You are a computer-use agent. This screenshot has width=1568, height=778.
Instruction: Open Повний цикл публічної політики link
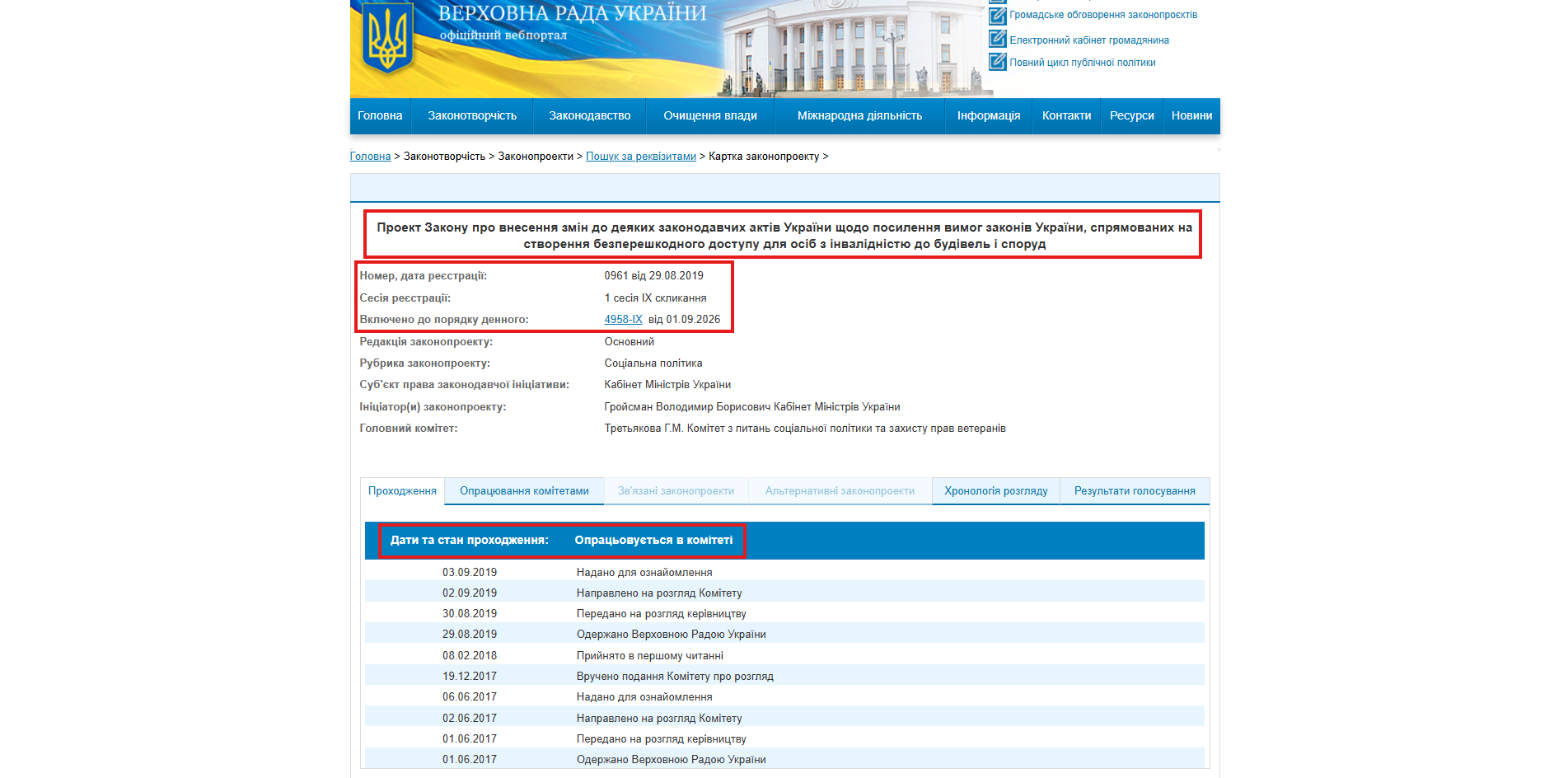(x=1083, y=63)
